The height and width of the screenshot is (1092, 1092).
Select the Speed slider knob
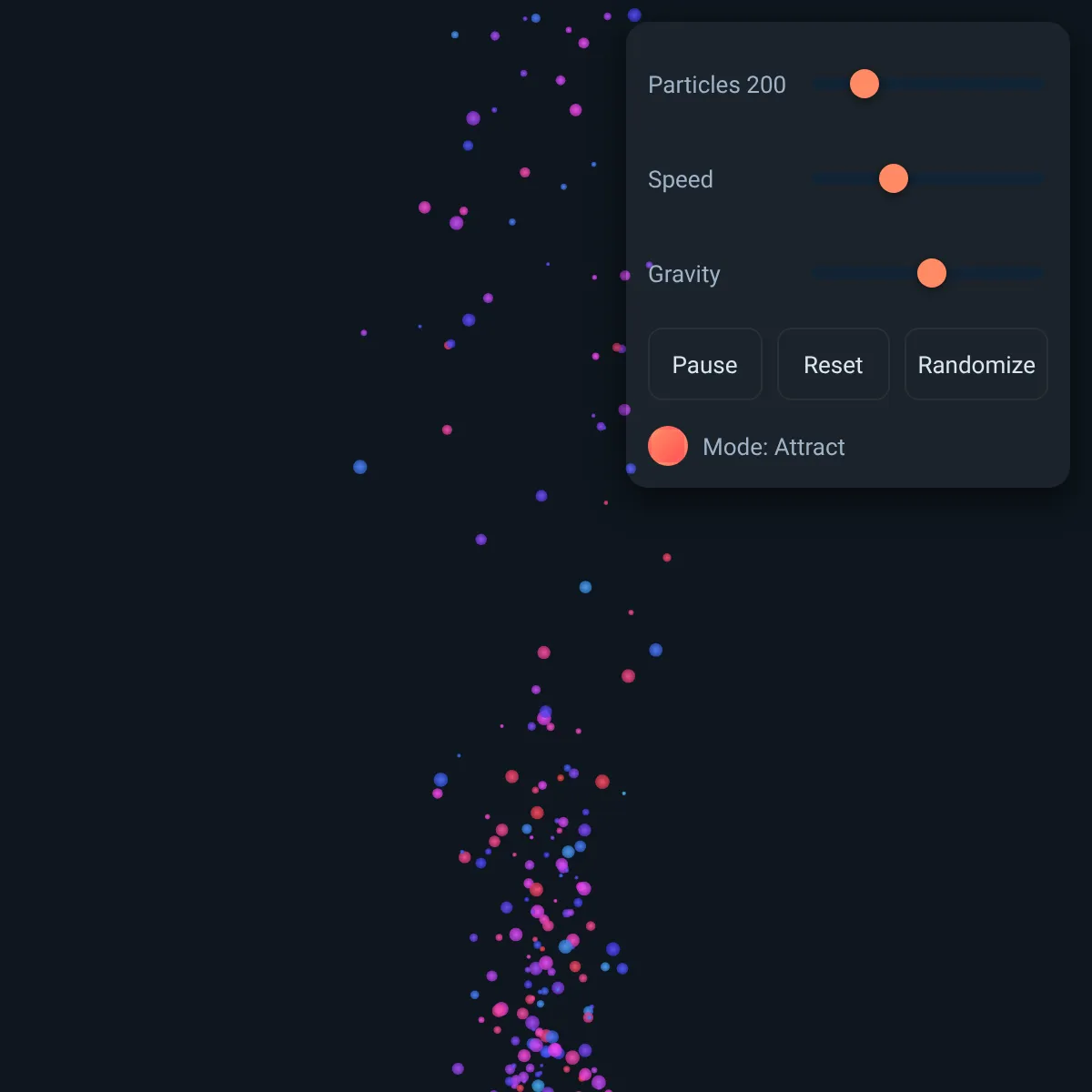[894, 178]
